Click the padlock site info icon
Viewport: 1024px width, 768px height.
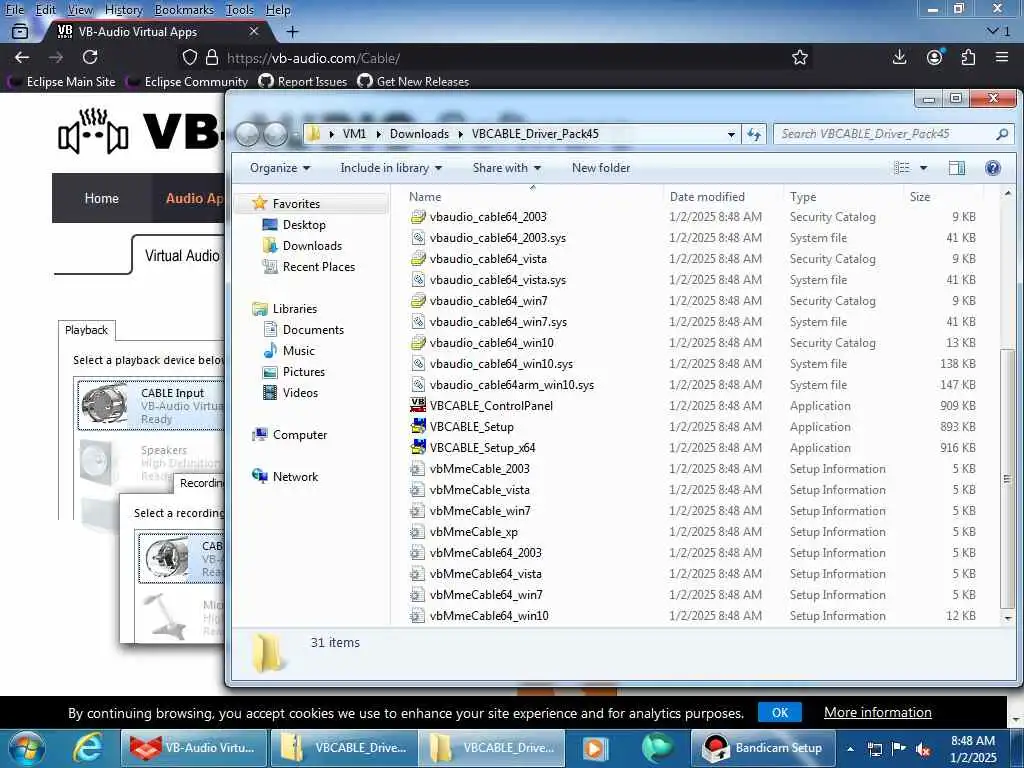click(212, 57)
